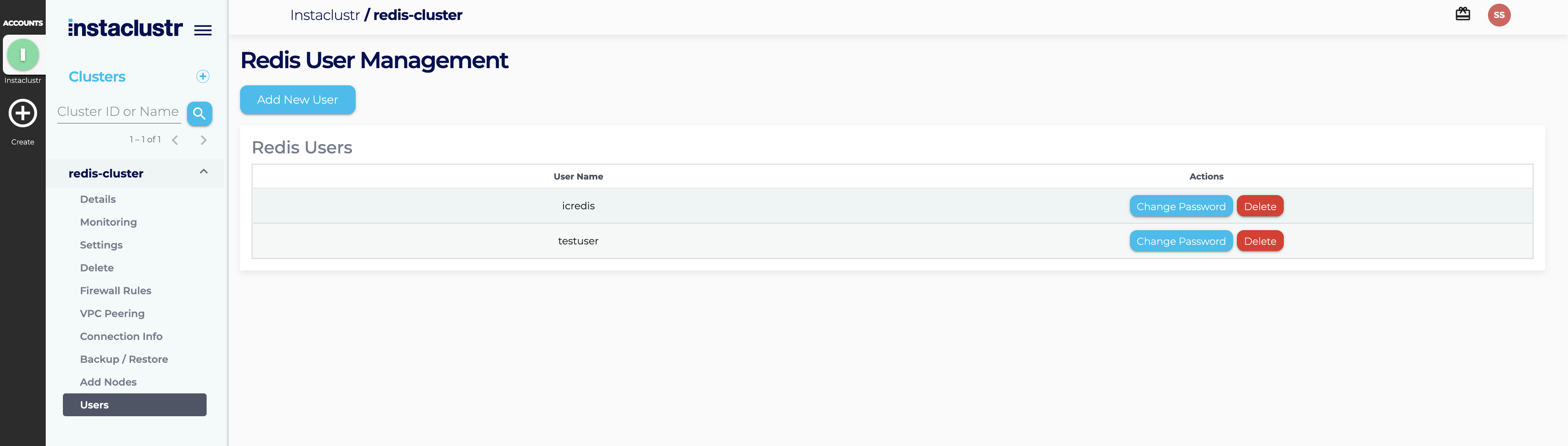The image size is (1568, 446).
Task: Select Connection Info in sidebar
Action: point(121,337)
